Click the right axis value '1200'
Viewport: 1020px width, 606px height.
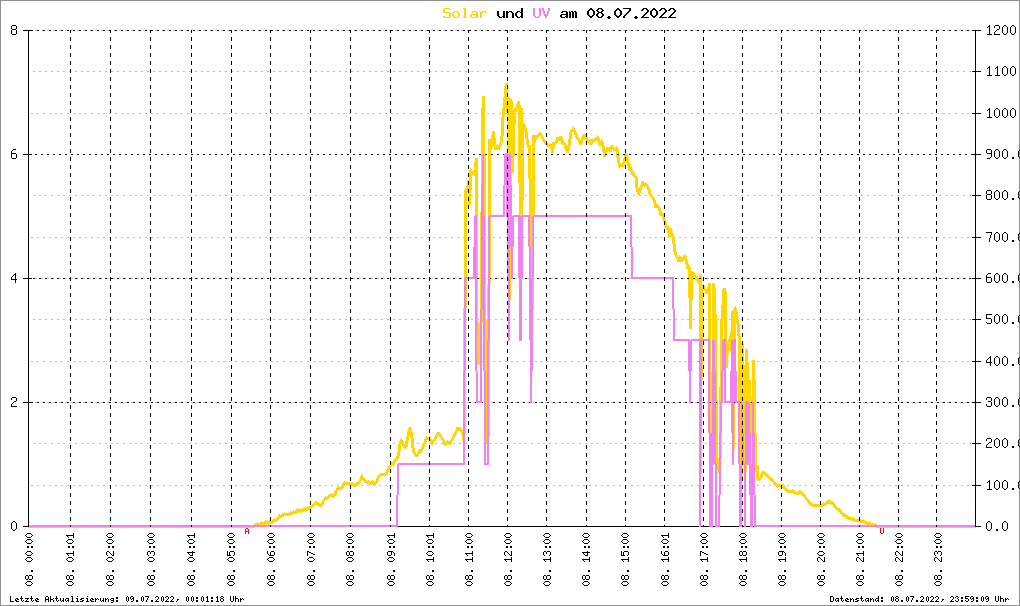1001,30
